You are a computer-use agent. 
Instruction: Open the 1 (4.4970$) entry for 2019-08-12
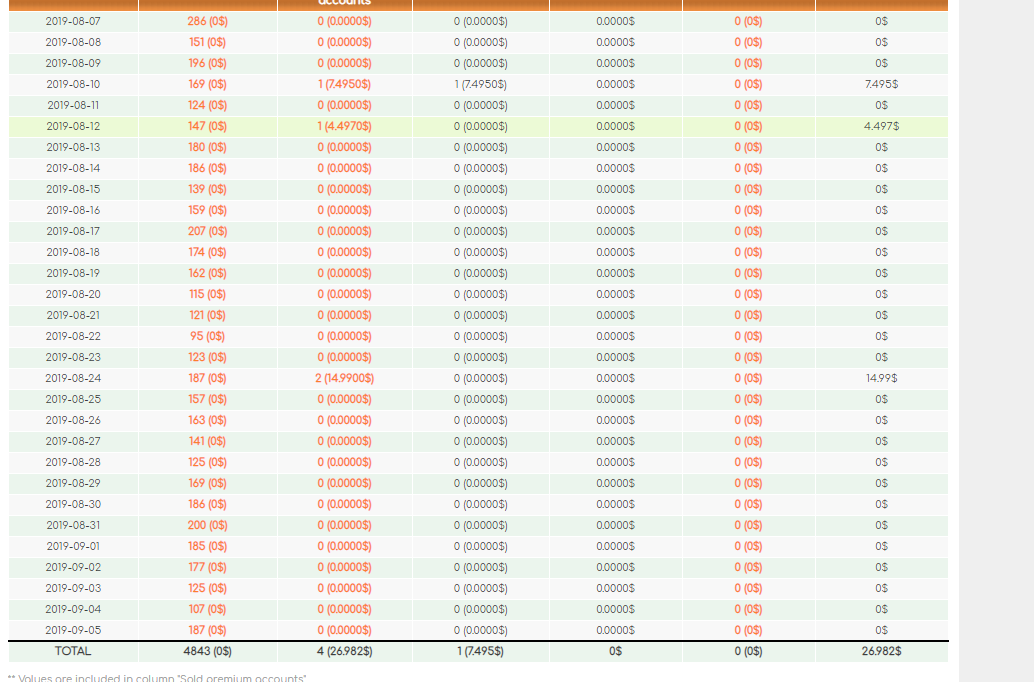[x=344, y=126]
